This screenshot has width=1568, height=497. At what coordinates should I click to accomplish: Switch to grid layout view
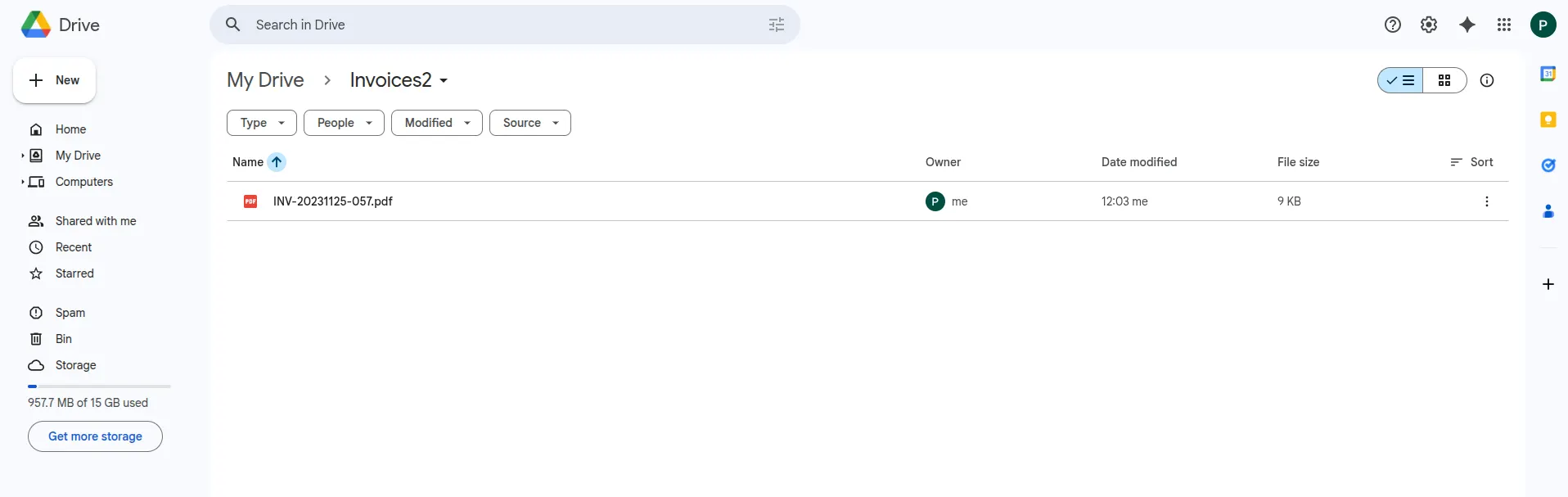click(1444, 80)
